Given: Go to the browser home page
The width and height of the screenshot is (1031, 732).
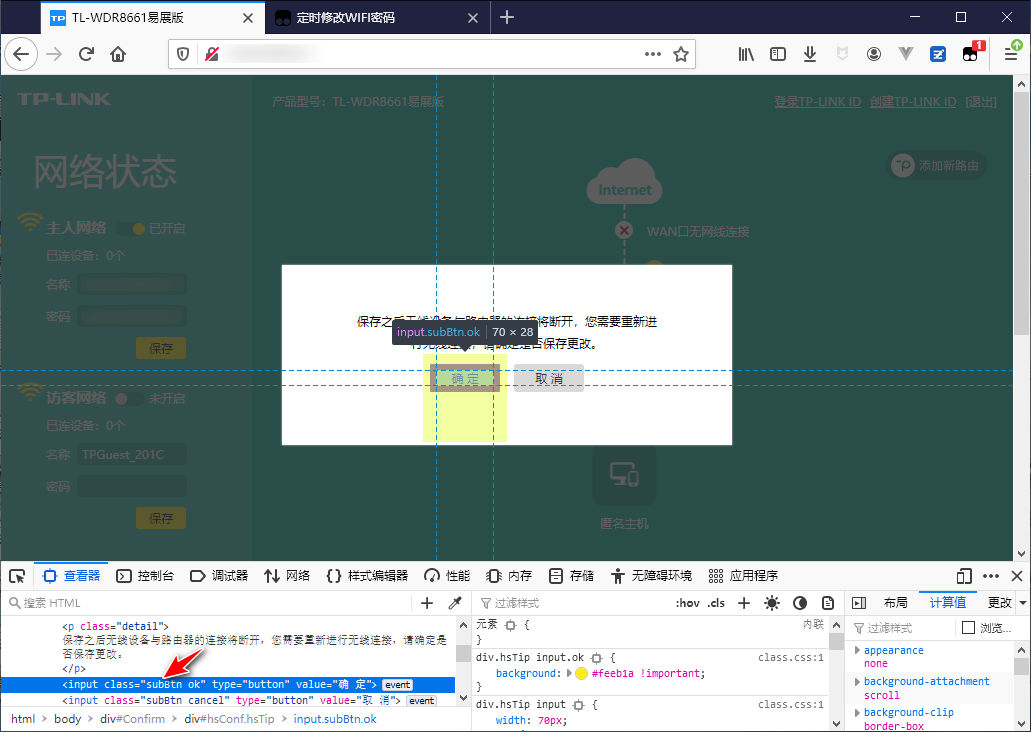Looking at the screenshot, I should [118, 54].
